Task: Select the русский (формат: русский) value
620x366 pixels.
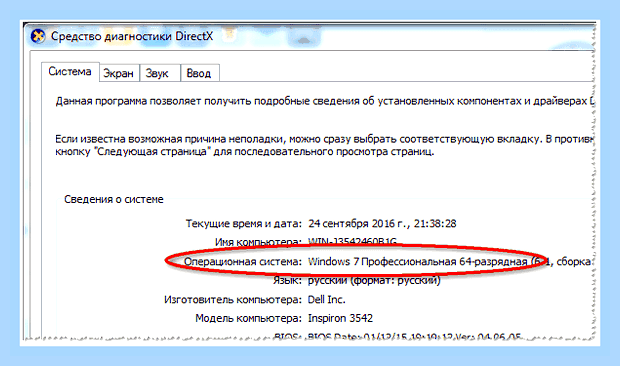Action: click(x=374, y=281)
